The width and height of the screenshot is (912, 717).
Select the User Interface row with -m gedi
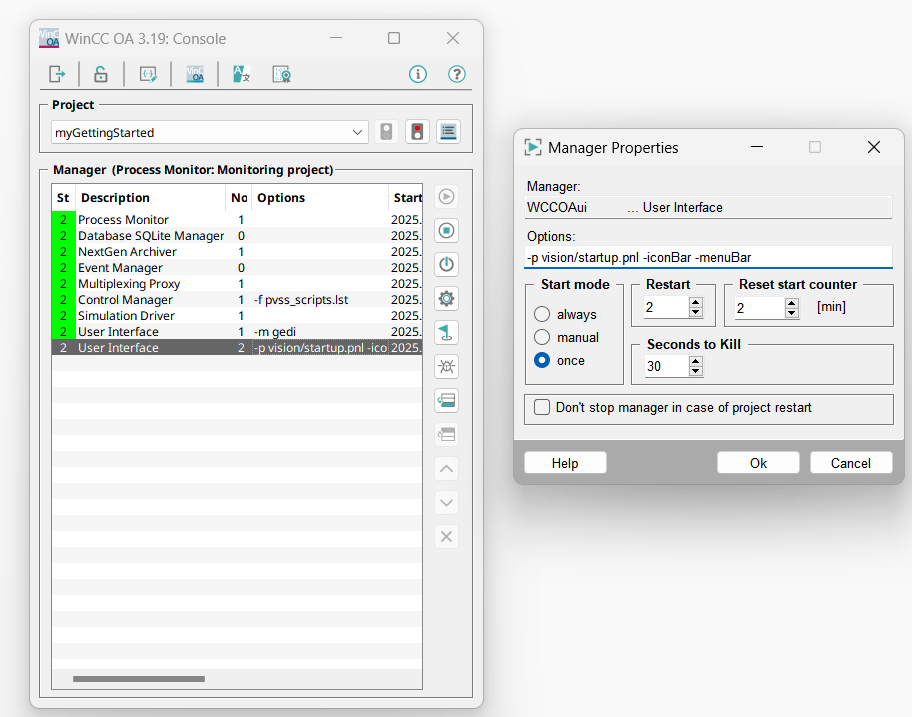point(237,331)
